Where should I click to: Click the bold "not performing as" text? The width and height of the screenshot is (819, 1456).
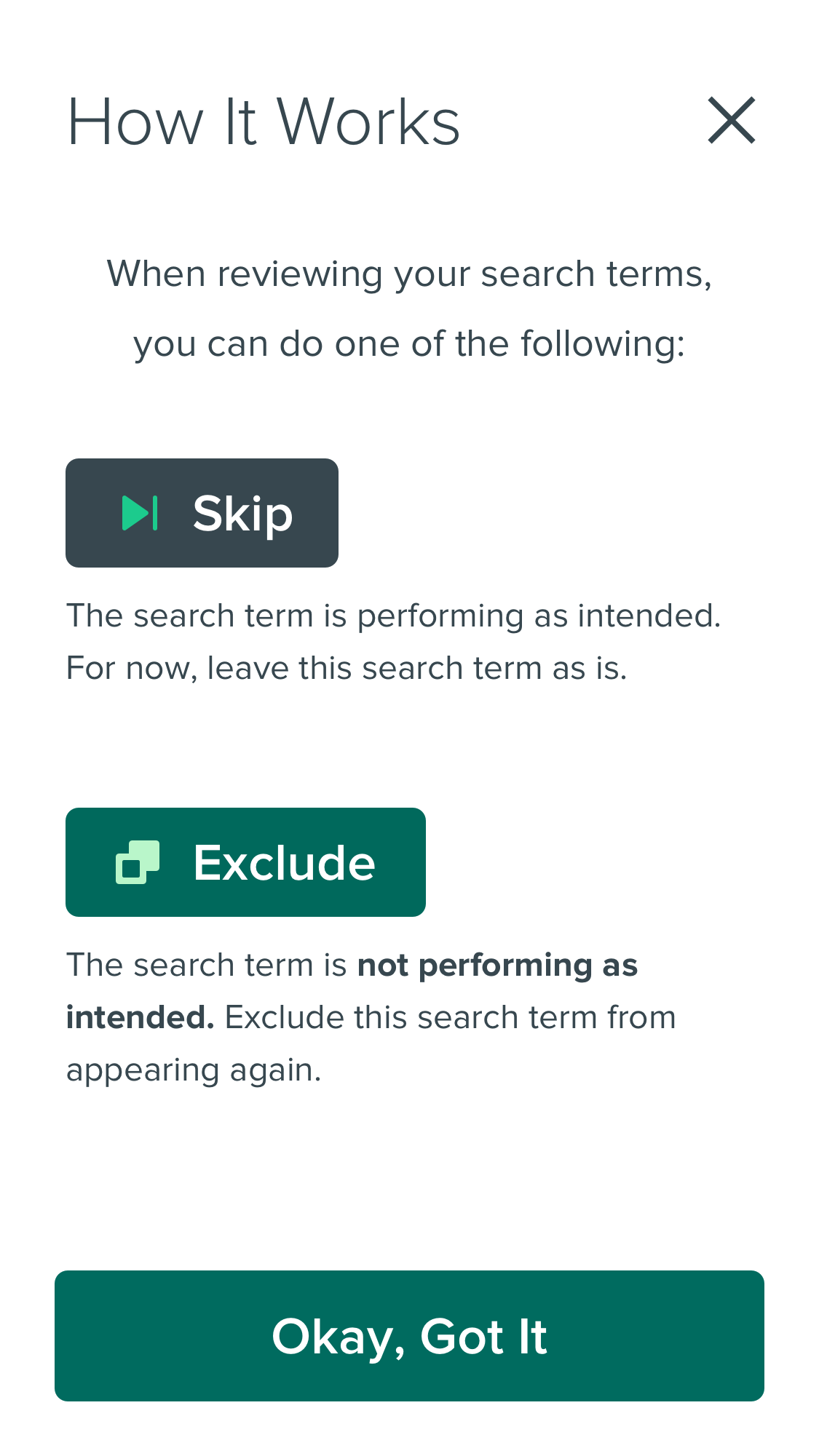(x=497, y=966)
